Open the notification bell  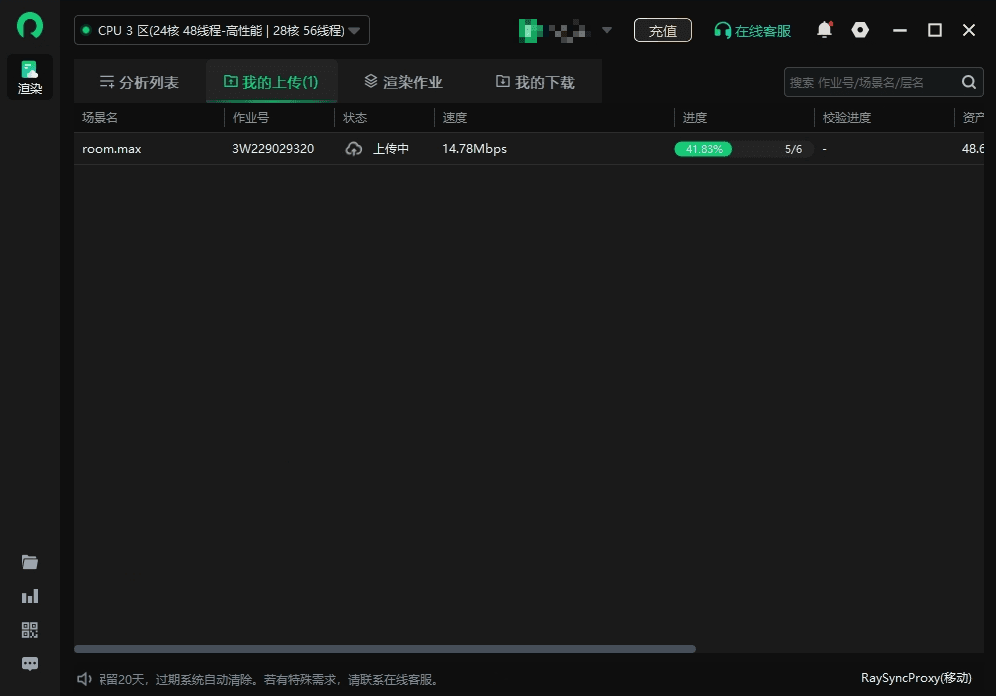click(x=824, y=30)
